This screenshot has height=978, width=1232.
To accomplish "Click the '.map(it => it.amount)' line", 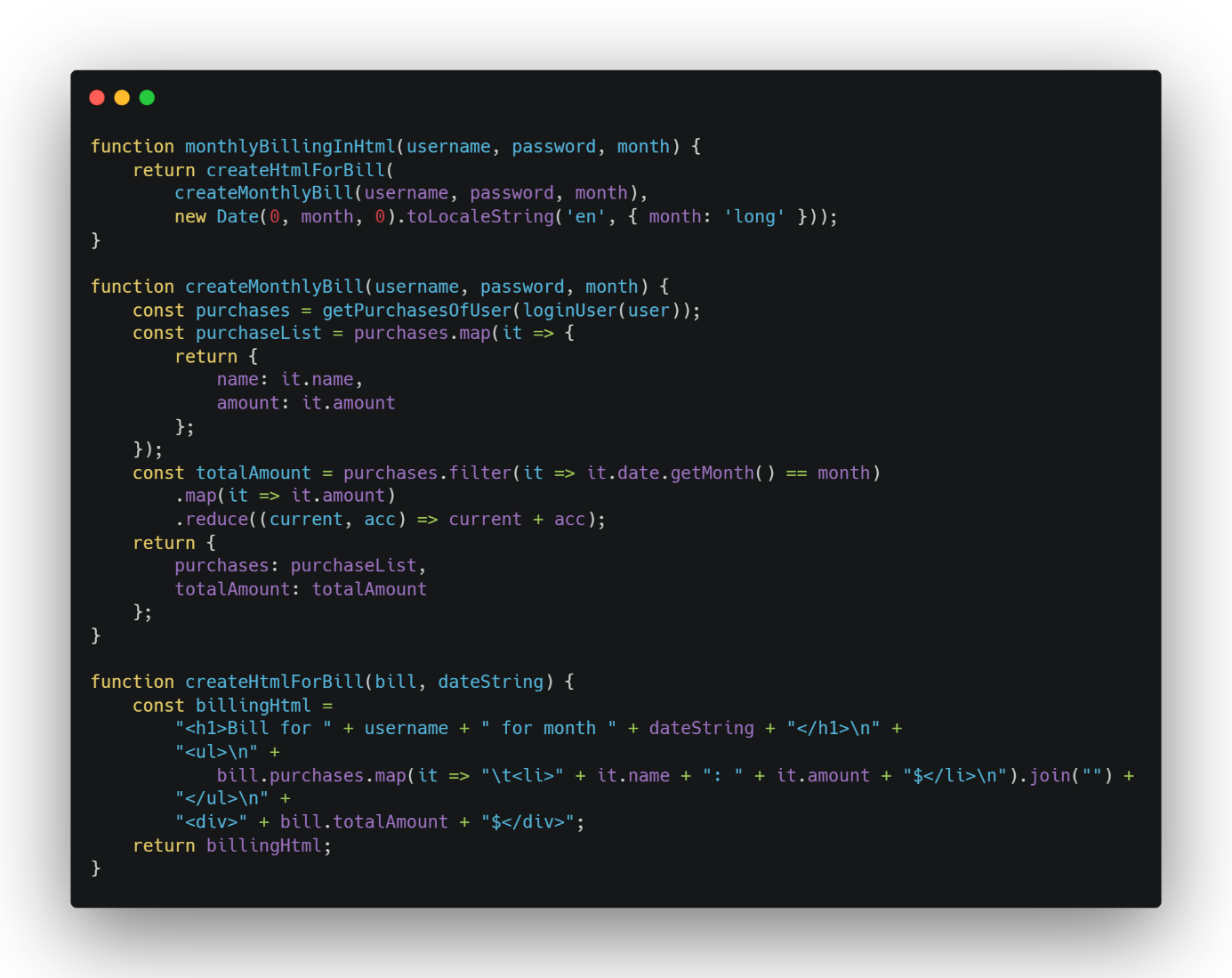I will pos(285,496).
